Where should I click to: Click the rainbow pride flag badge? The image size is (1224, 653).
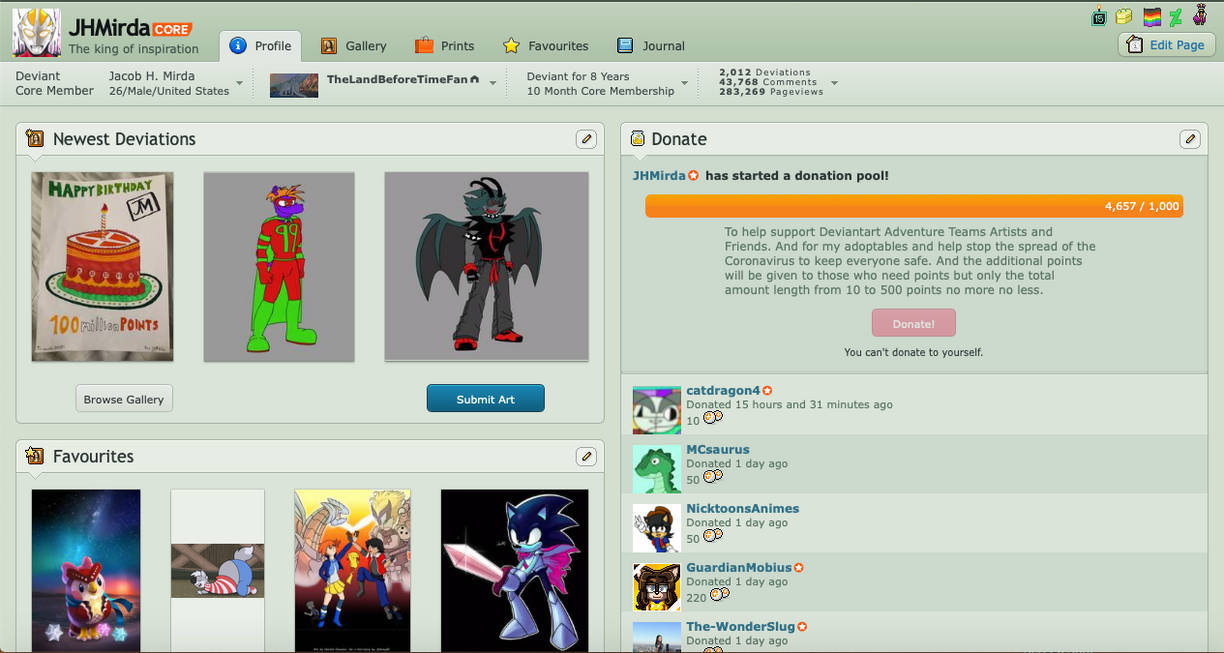[1152, 16]
